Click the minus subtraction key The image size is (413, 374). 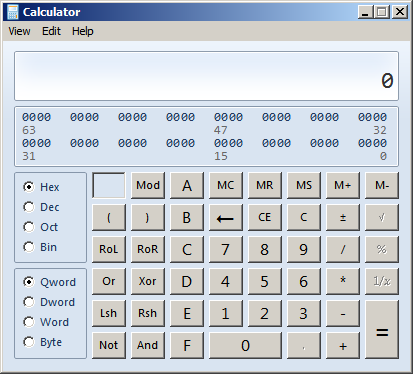click(343, 313)
